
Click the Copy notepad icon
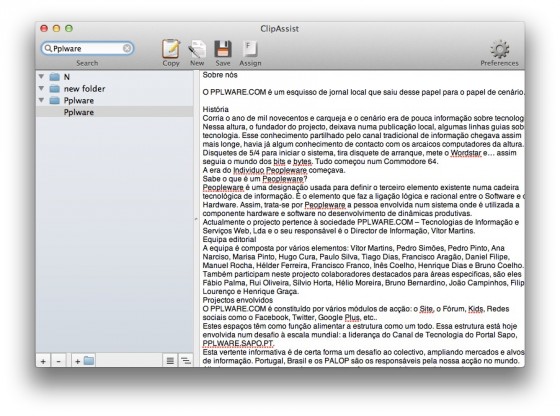tap(171, 48)
